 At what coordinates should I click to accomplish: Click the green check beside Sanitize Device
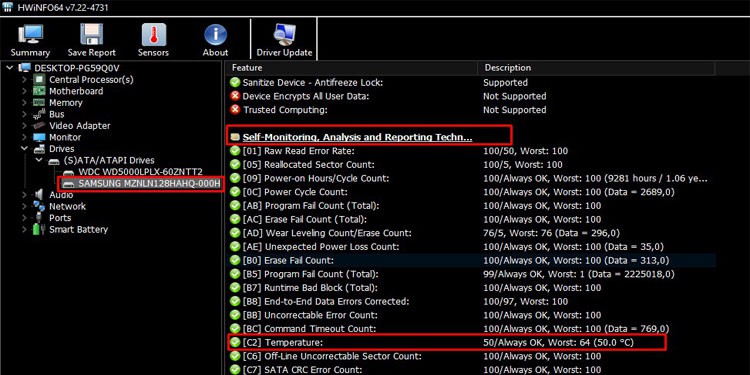coord(235,82)
